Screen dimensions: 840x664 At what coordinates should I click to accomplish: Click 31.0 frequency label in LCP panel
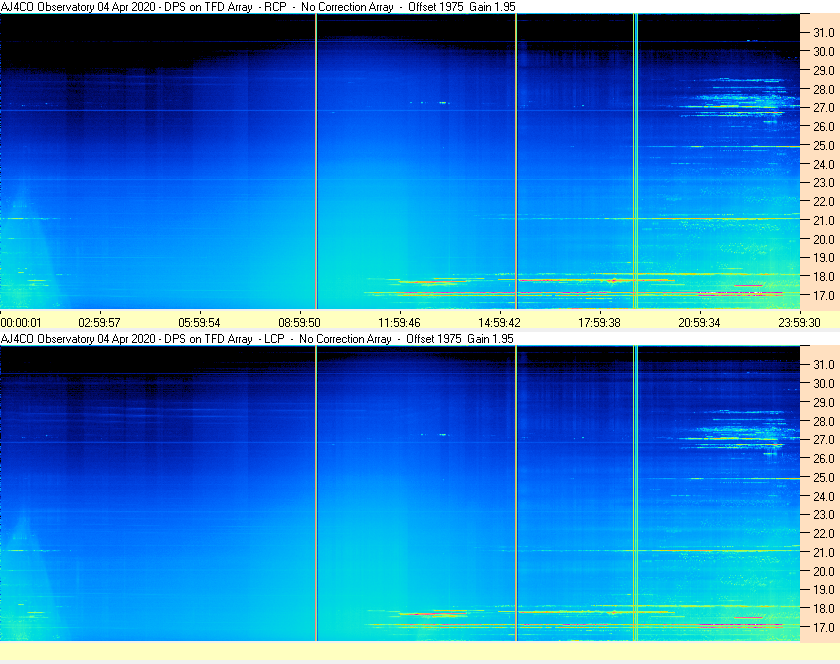coord(824,364)
